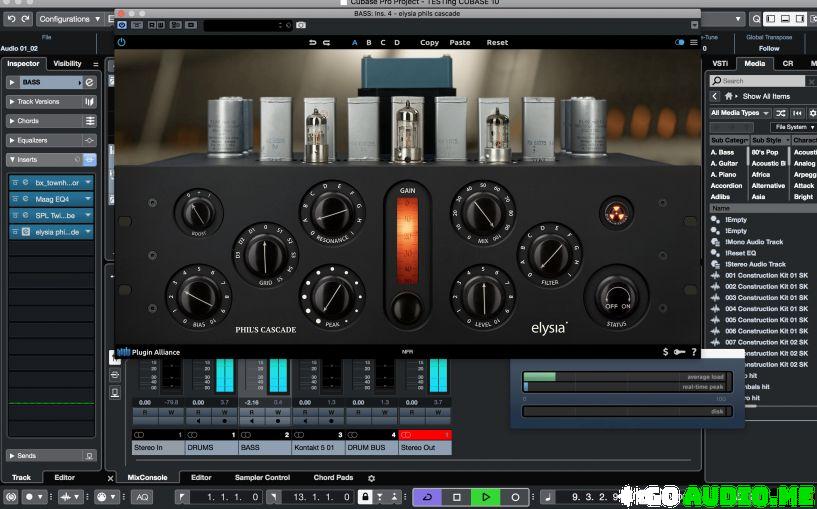
Task: Select preset slot B
Action: 369,43
